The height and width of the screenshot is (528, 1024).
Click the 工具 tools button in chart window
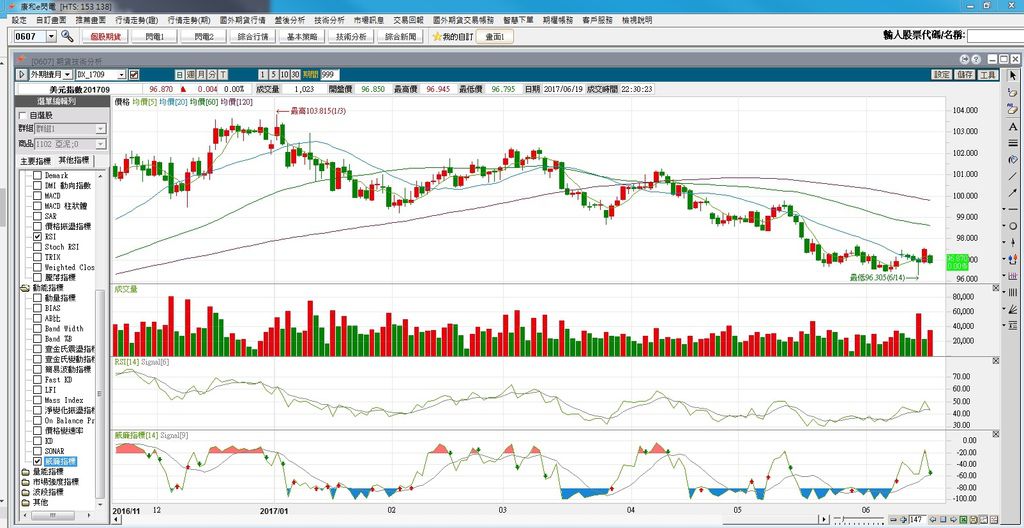tap(988, 74)
